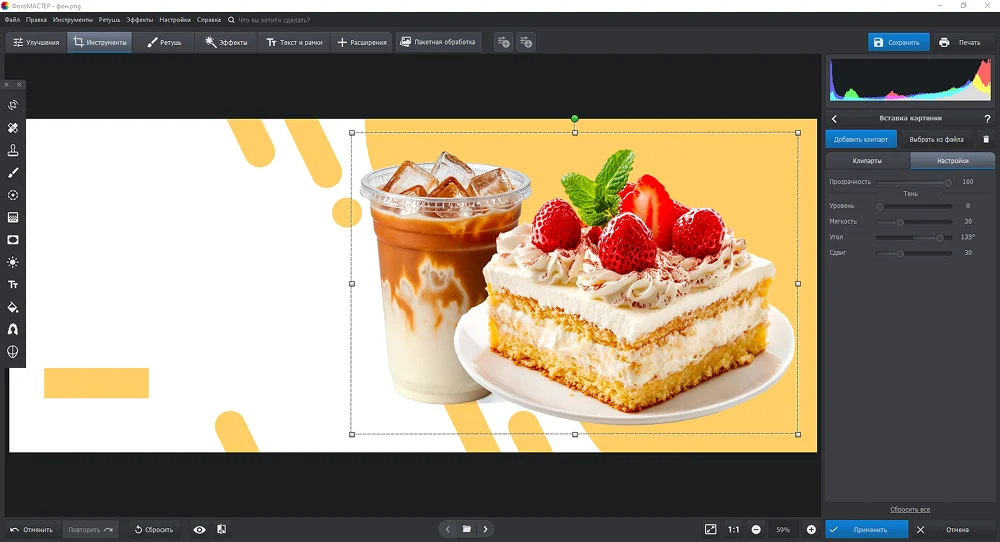Click the green rotation handle above clipart
This screenshot has width=1000, height=542.
pyautogui.click(x=574, y=118)
